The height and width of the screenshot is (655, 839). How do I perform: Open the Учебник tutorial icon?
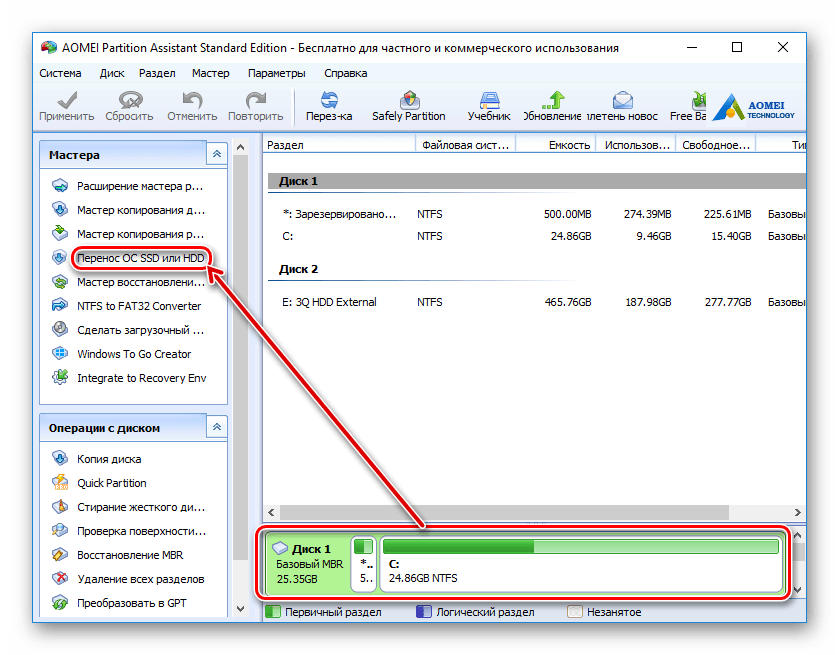(489, 100)
